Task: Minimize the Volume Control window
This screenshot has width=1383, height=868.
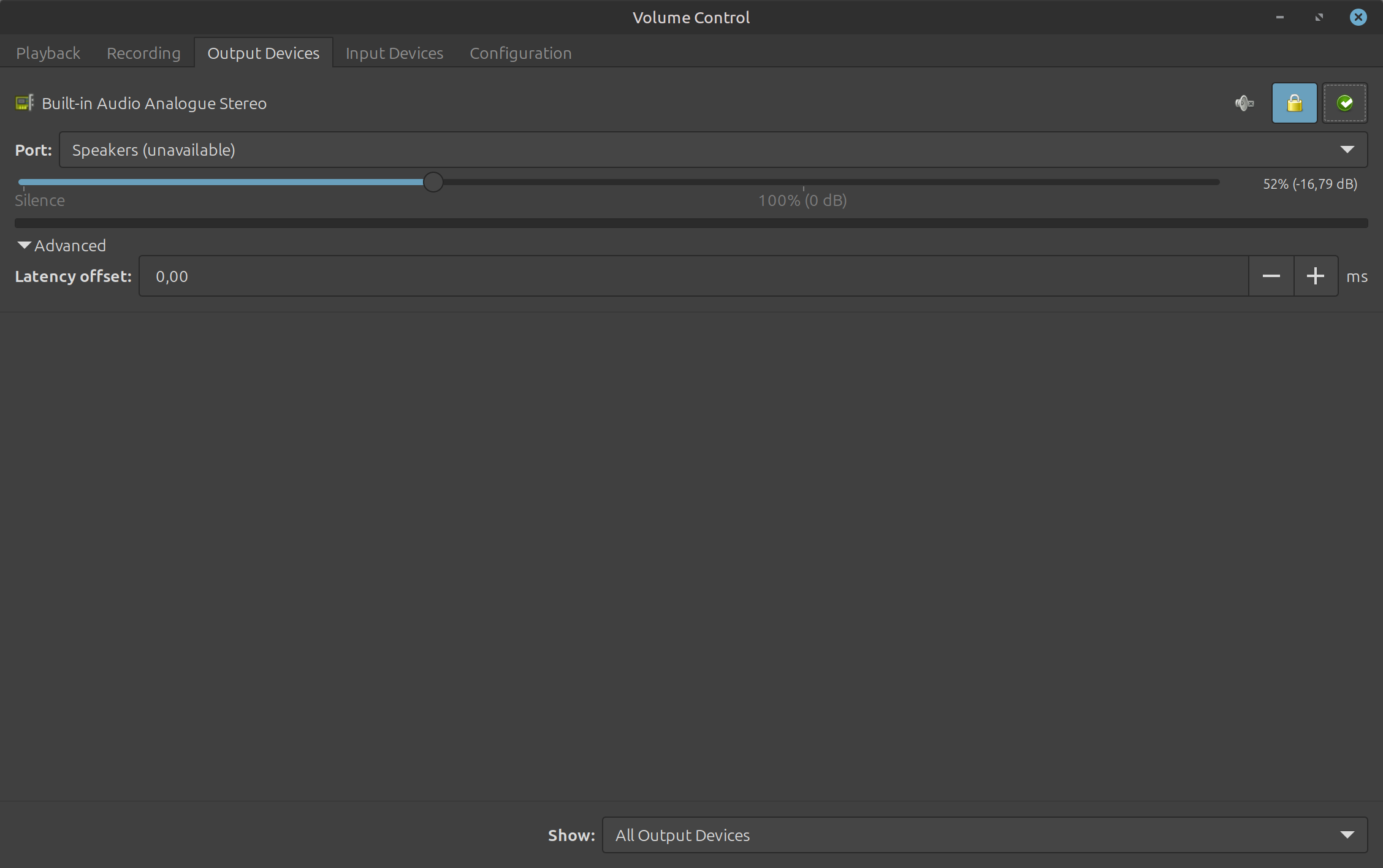Action: 1279,17
